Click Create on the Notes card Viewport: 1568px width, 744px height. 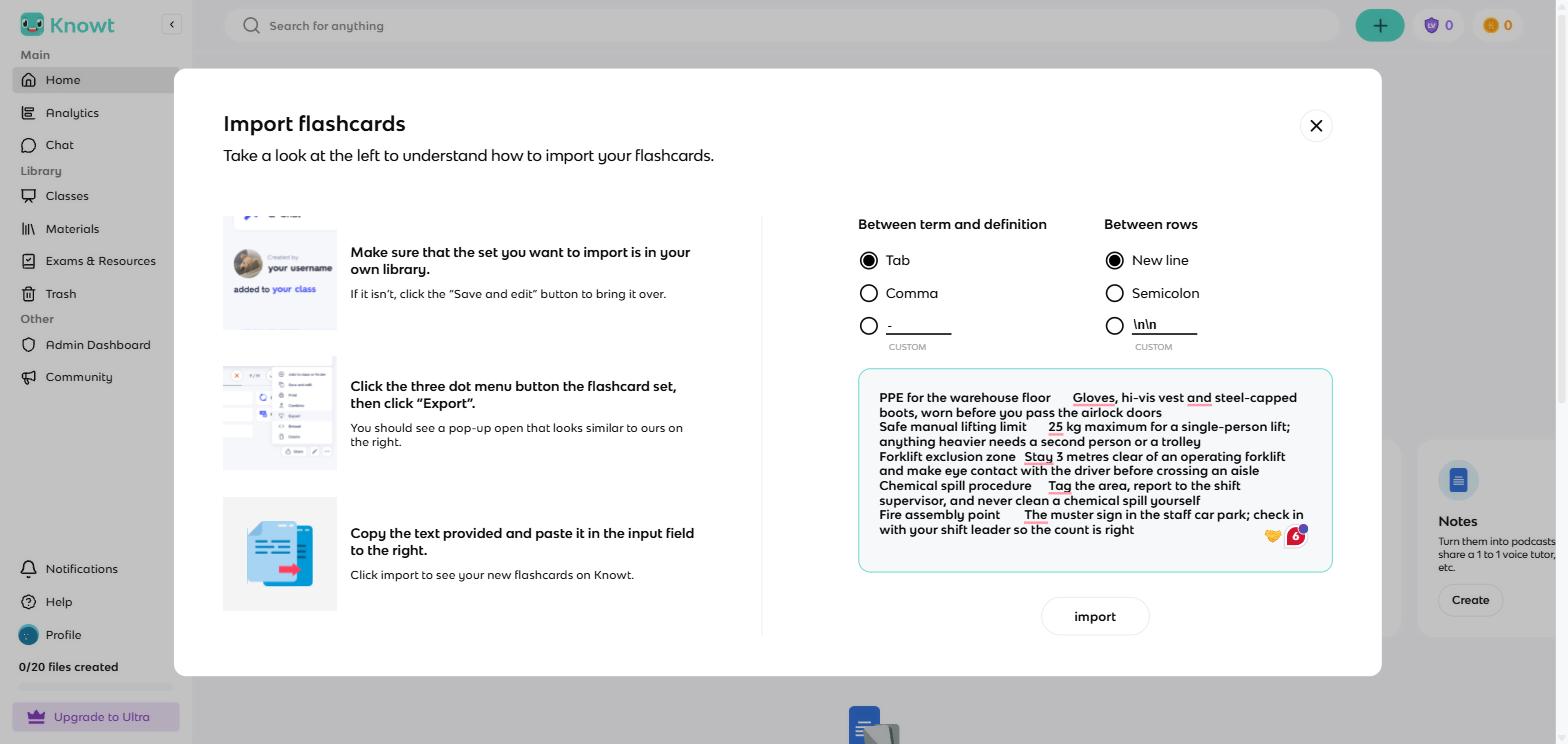(x=1470, y=600)
